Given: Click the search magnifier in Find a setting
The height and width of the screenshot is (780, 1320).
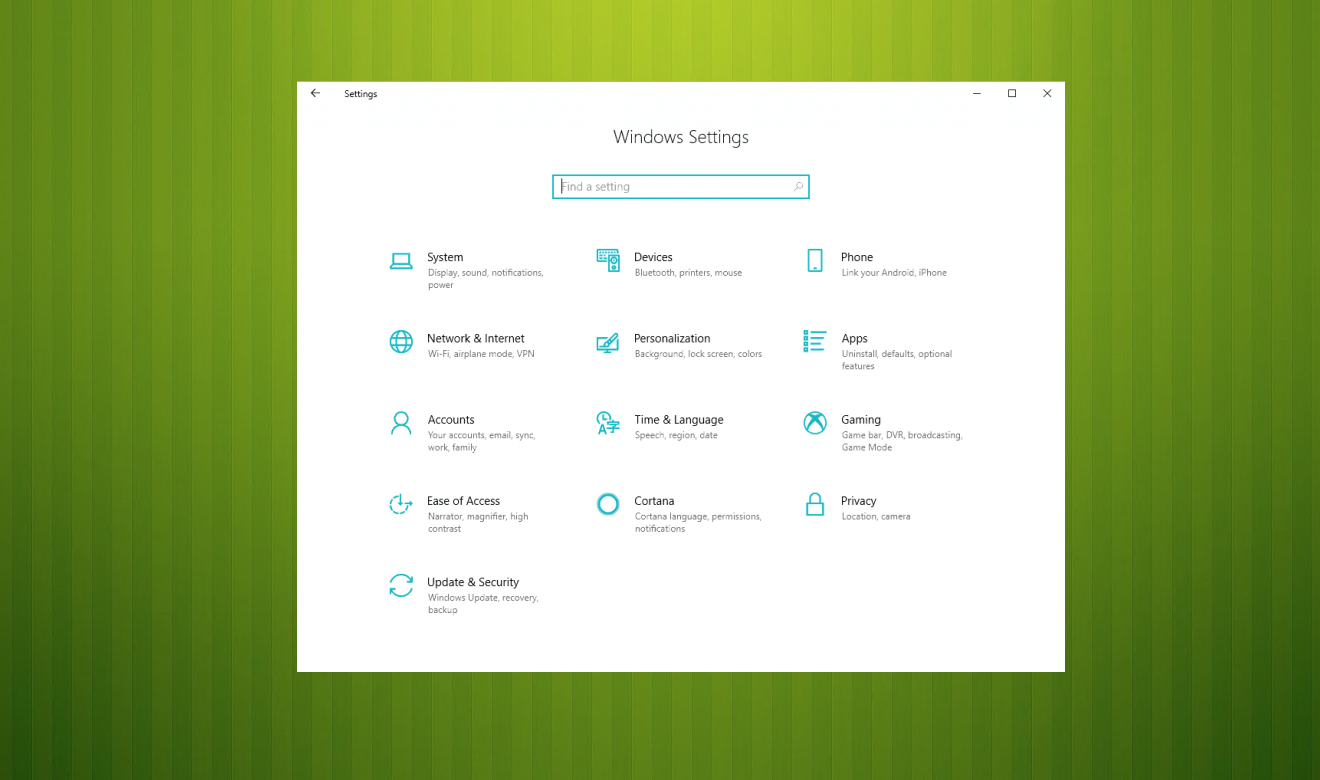Looking at the screenshot, I should point(798,187).
